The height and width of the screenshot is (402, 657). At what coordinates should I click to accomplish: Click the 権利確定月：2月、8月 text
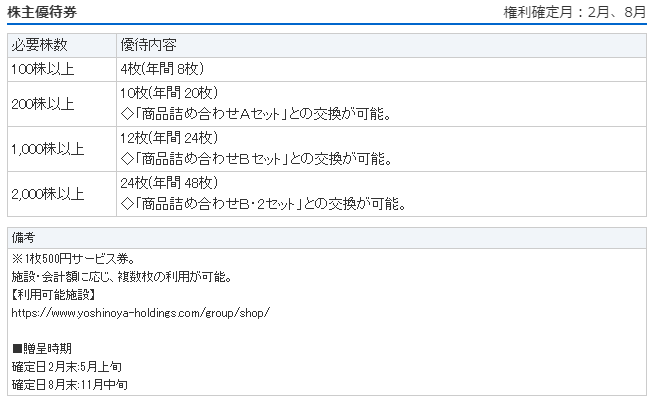pos(576,12)
